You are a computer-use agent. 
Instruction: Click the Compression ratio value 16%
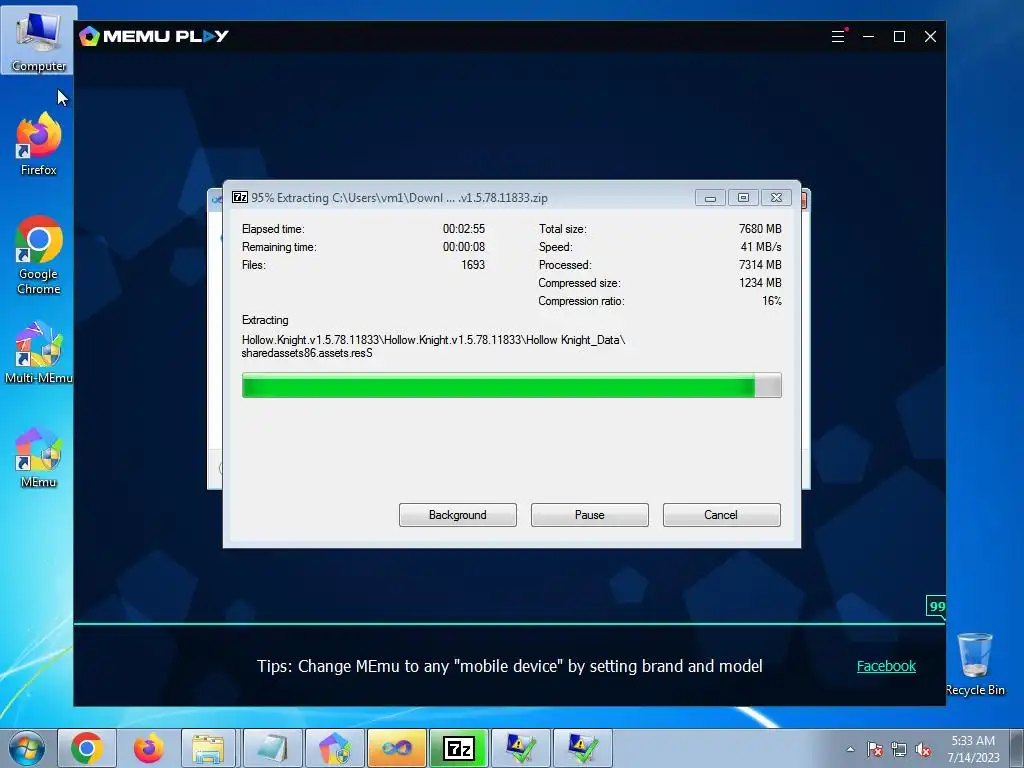click(772, 300)
